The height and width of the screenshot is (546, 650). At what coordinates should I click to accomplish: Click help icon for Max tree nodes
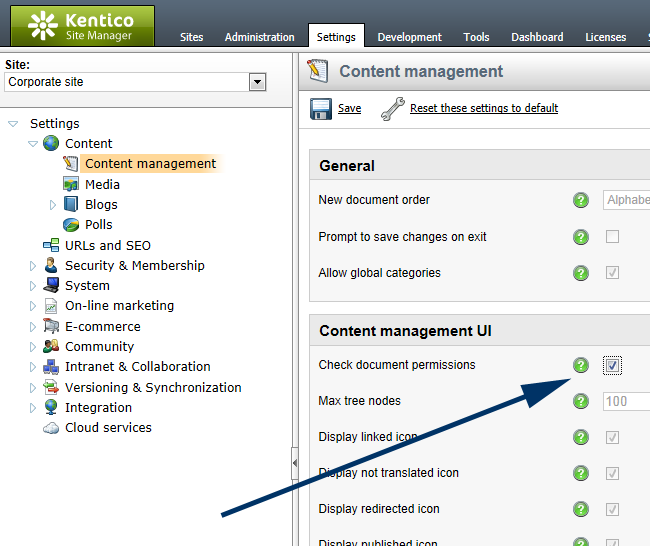tap(581, 402)
